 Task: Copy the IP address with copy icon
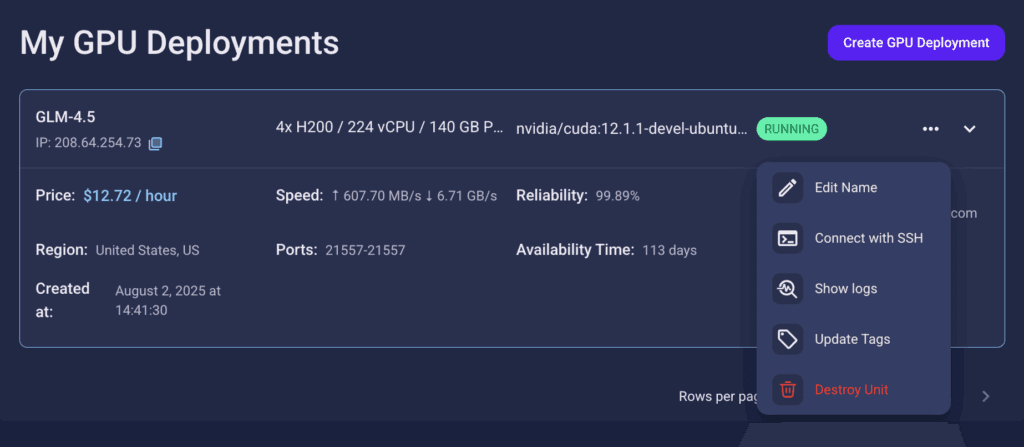155,144
